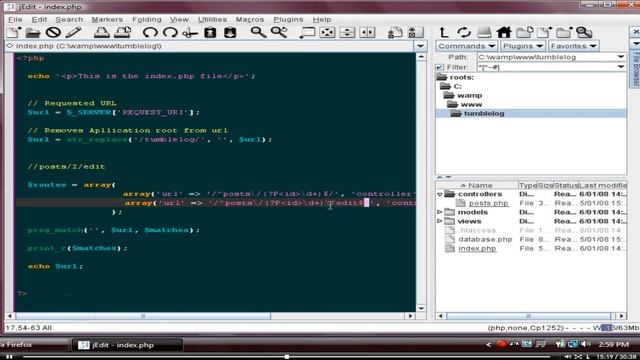Click the Unsplit view icon
Viewport: 640px width, 360px height.
tap(327, 32)
